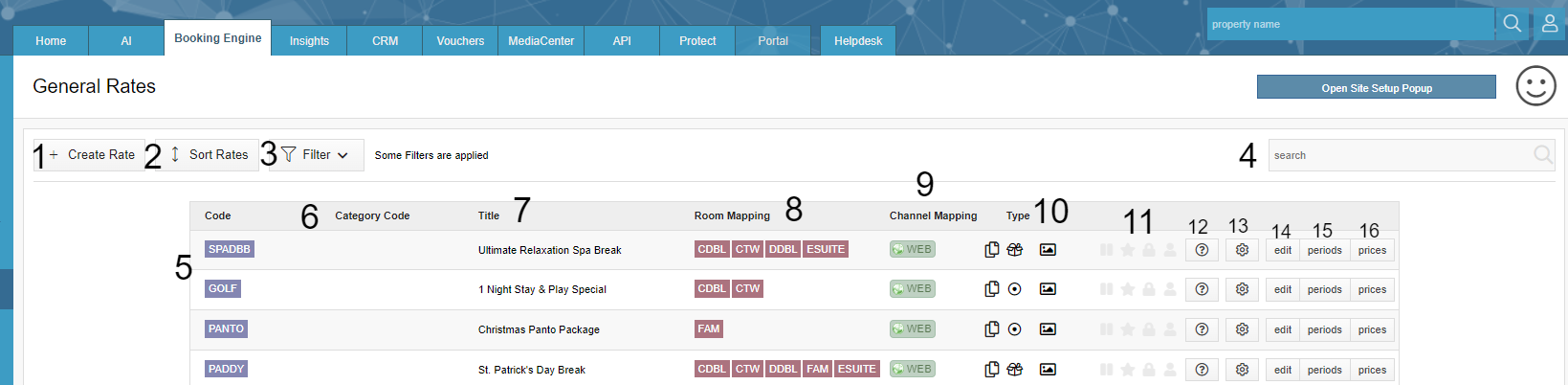This screenshot has width=1568, height=385.
Task: Open the CRM tab
Action: pyautogui.click(x=385, y=41)
